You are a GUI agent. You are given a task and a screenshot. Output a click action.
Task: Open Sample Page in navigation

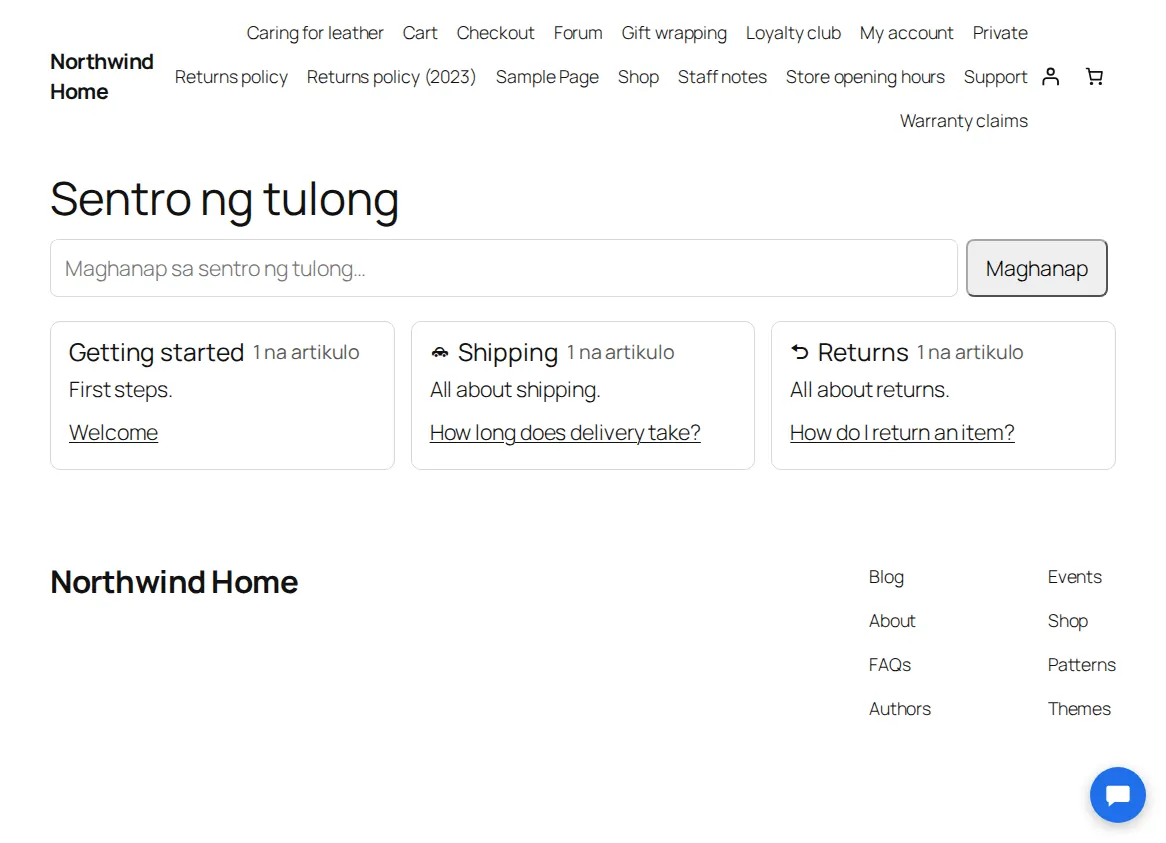pos(547,77)
